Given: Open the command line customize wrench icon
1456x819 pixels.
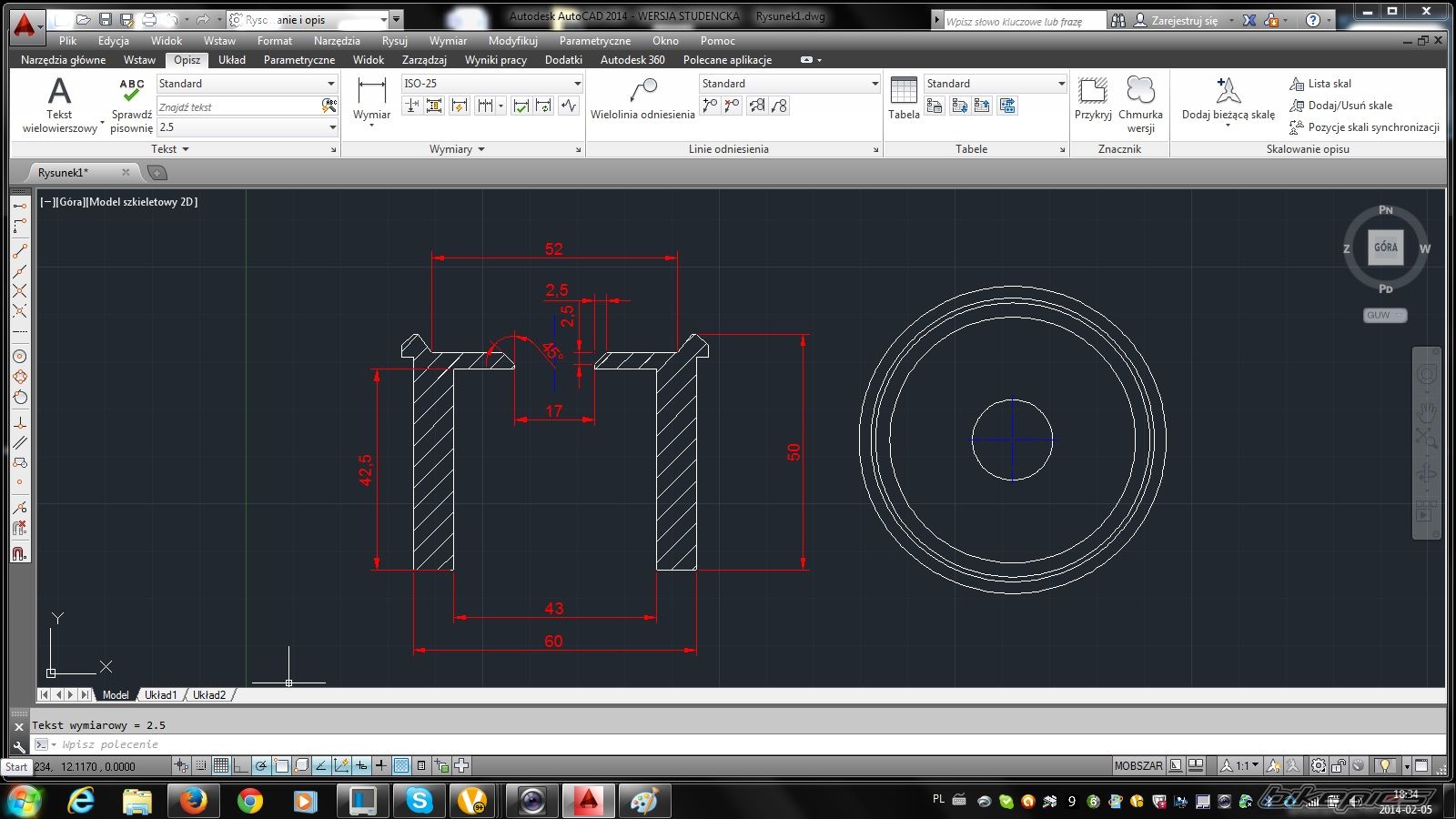Looking at the screenshot, I should tap(19, 745).
